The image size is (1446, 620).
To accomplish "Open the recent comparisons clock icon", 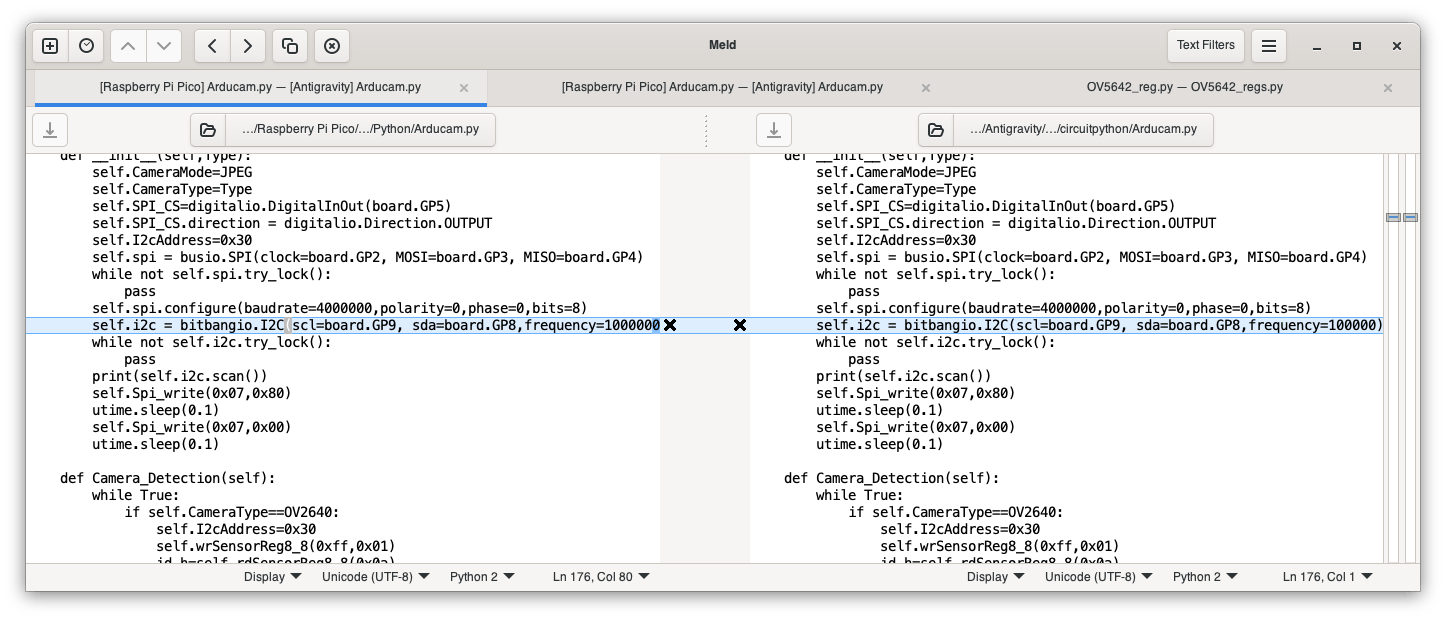I will pos(87,46).
